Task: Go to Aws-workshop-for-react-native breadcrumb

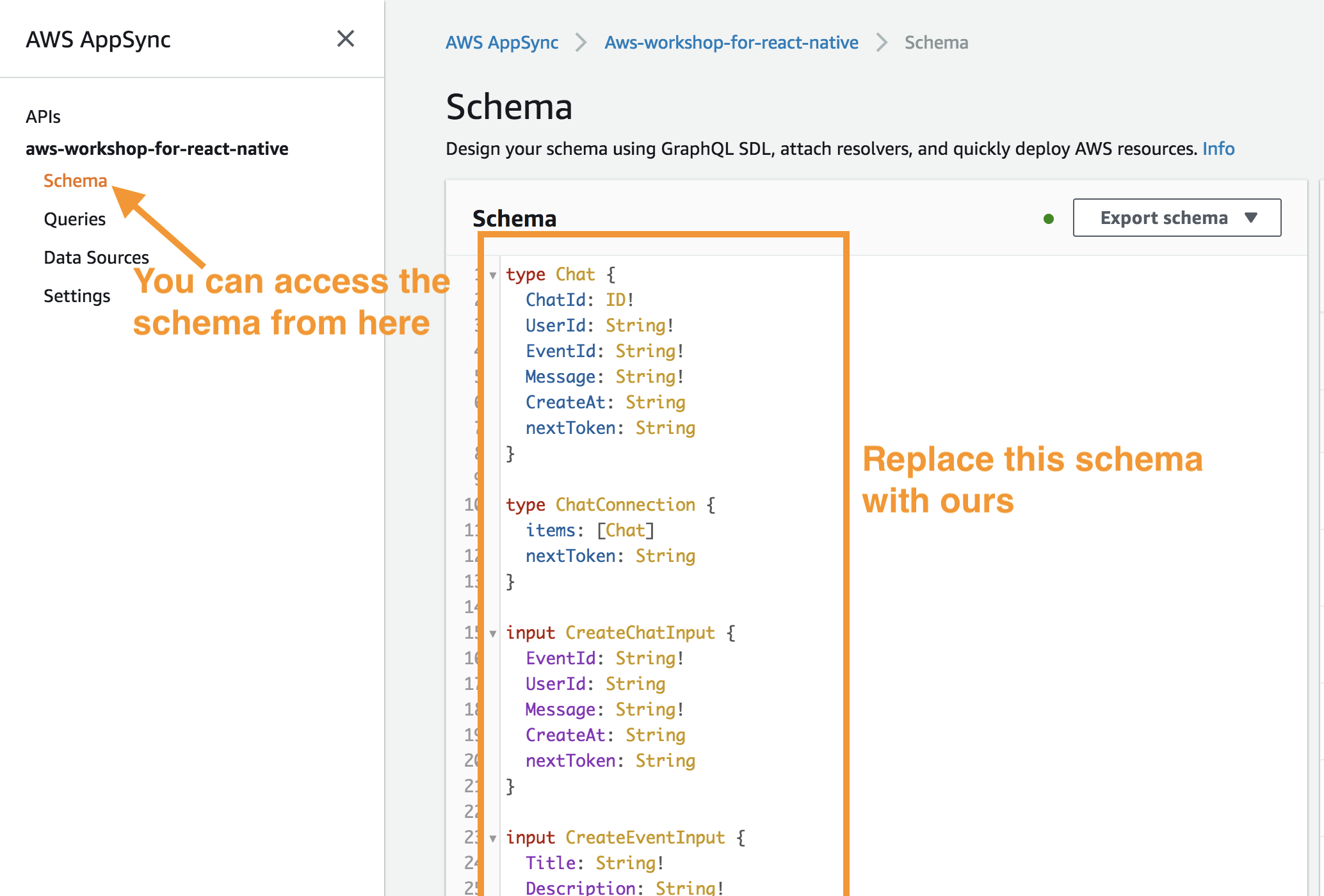Action: click(731, 42)
